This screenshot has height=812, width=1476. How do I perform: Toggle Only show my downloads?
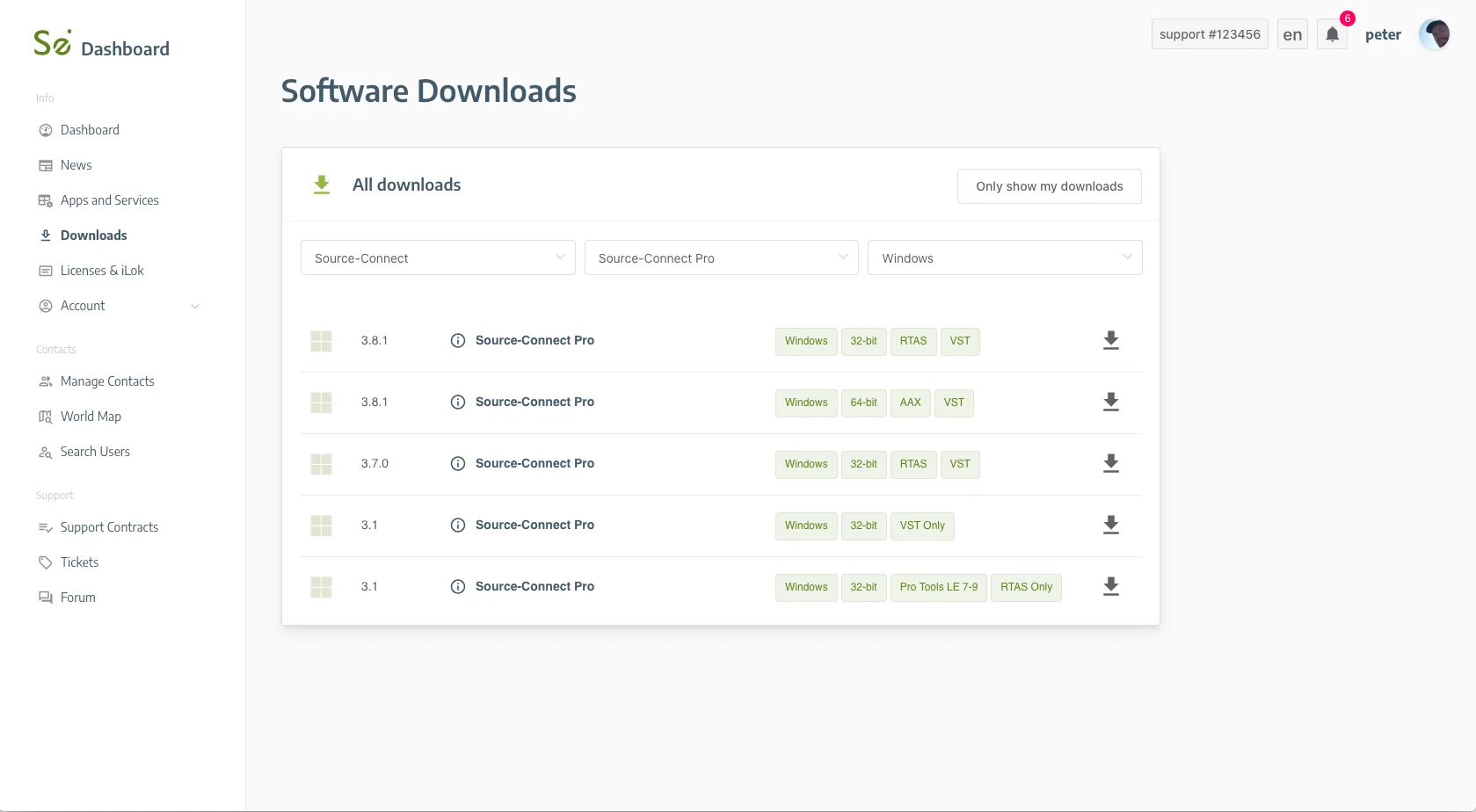tap(1049, 186)
